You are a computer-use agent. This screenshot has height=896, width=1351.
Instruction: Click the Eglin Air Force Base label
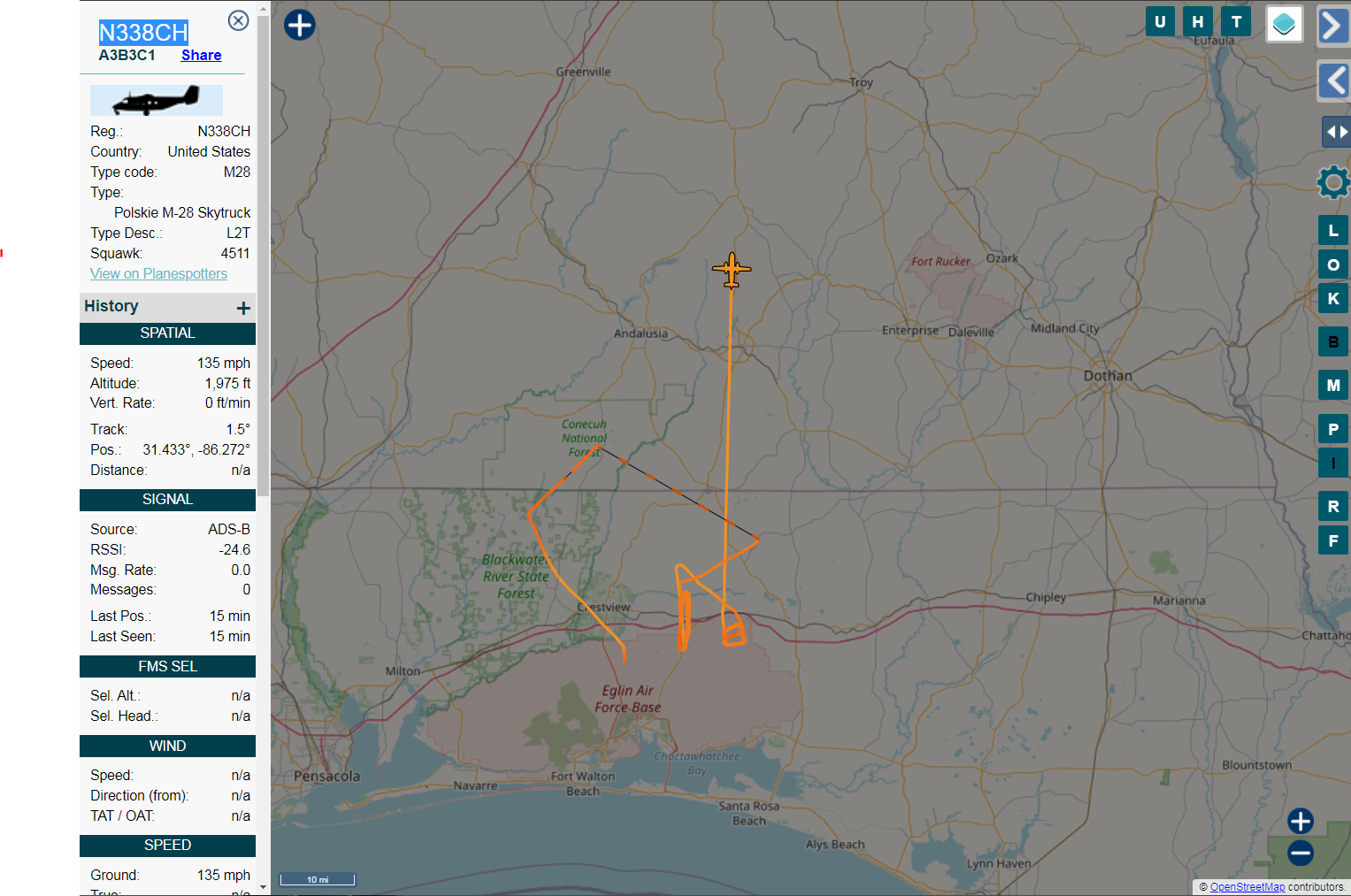click(x=628, y=699)
